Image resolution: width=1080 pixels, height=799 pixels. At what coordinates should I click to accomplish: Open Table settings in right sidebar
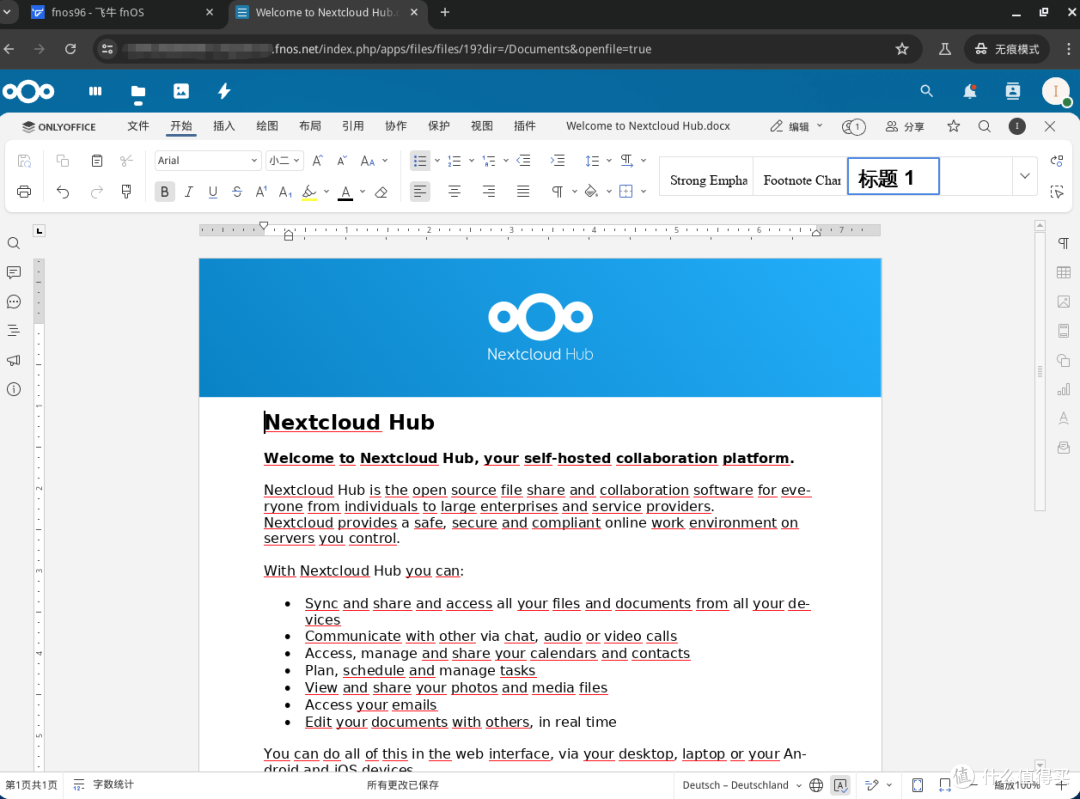pos(1063,273)
